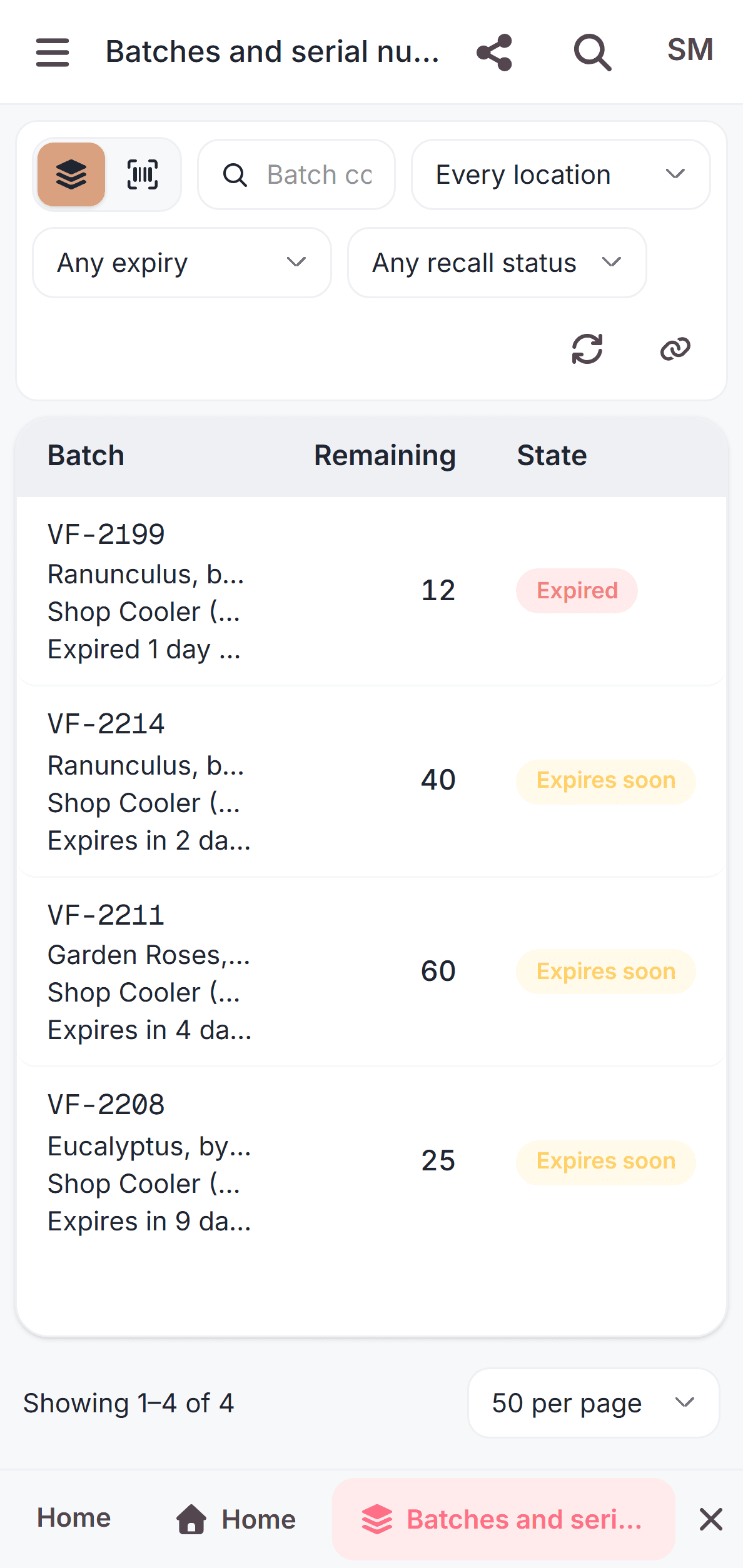Focus the Batch code search field

[296, 174]
